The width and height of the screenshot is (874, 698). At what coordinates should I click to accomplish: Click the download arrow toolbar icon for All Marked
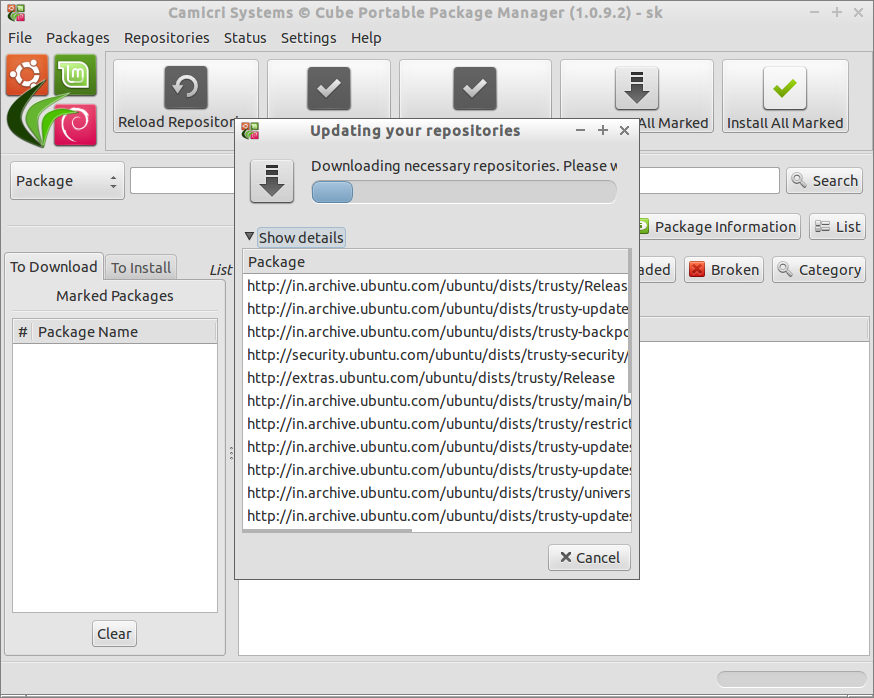pos(636,88)
